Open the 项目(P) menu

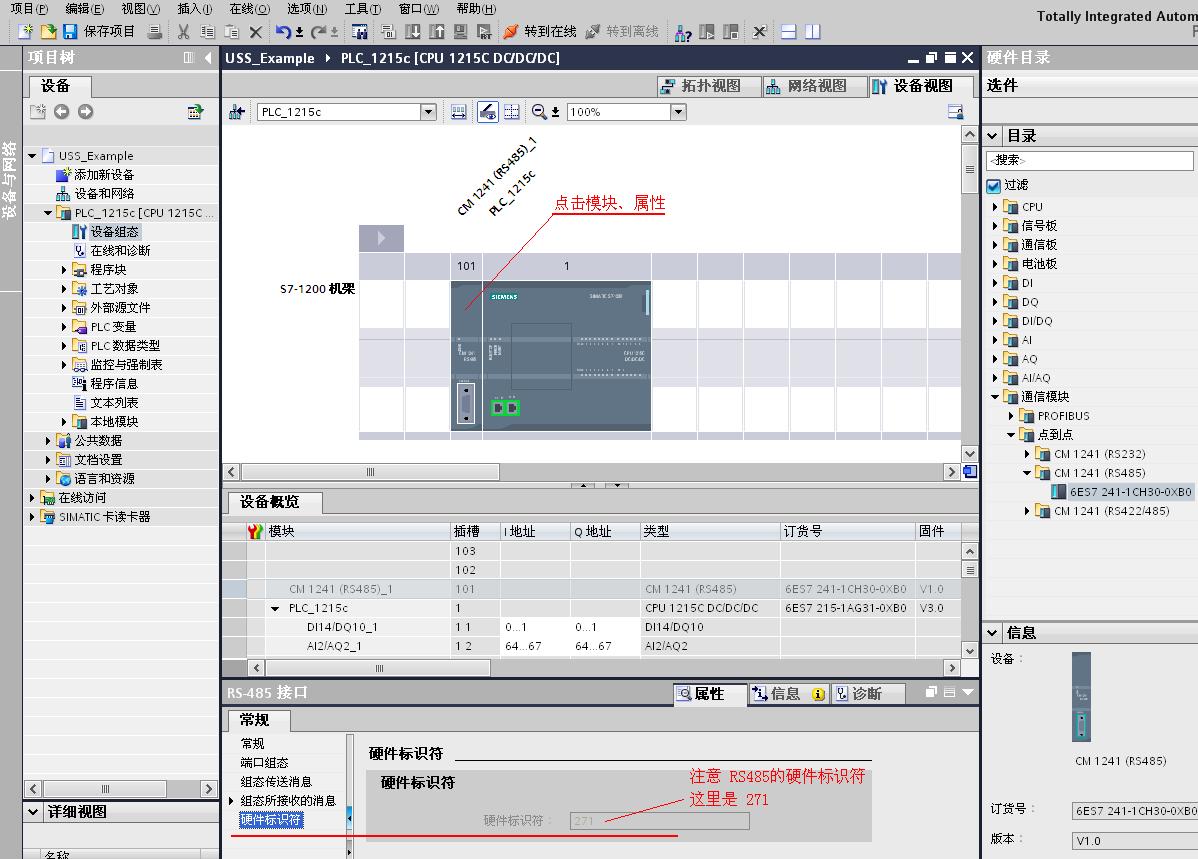(x=29, y=8)
